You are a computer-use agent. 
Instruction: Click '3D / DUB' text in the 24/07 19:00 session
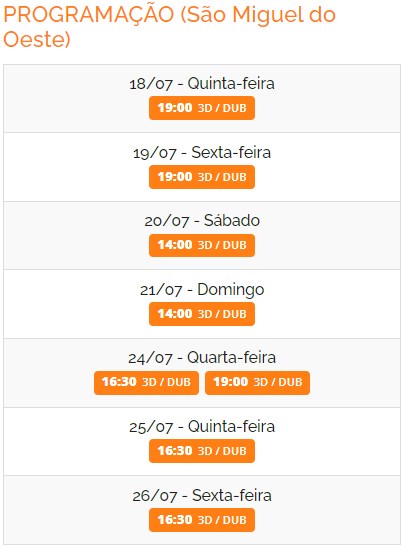(278, 382)
